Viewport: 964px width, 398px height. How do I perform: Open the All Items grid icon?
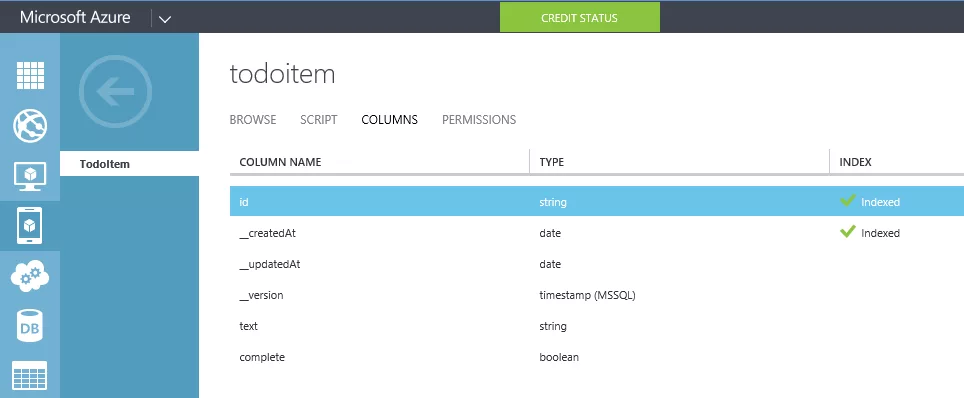pos(30,76)
